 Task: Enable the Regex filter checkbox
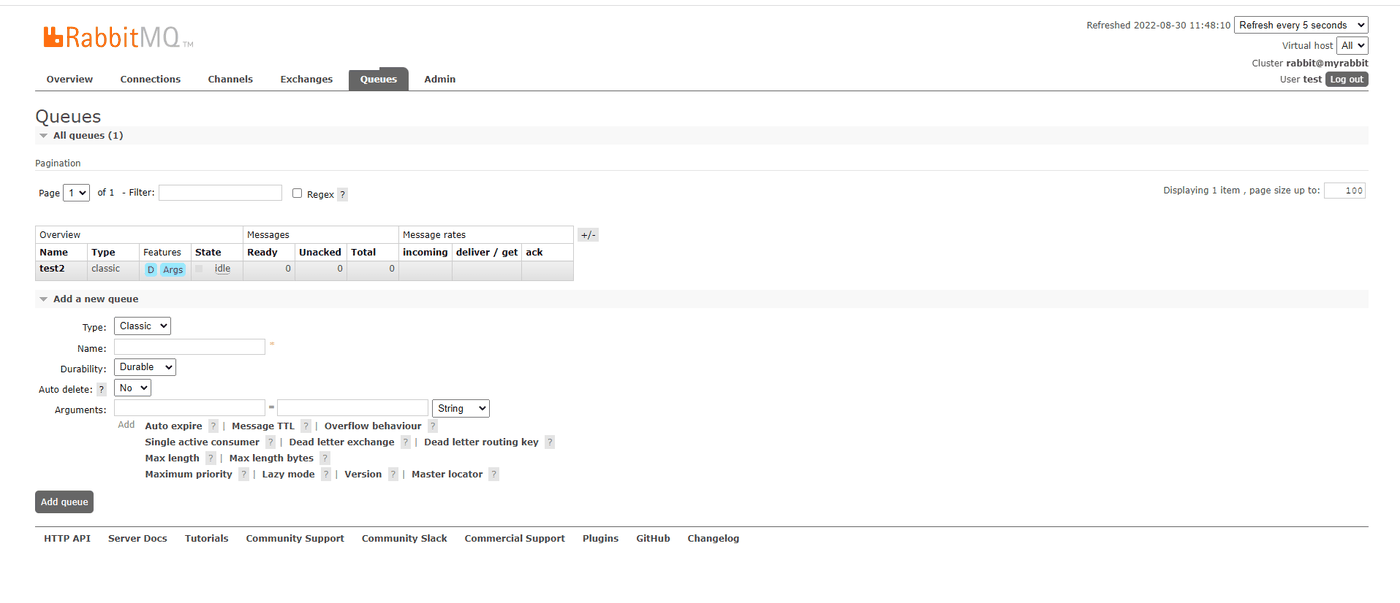pyautogui.click(x=297, y=193)
